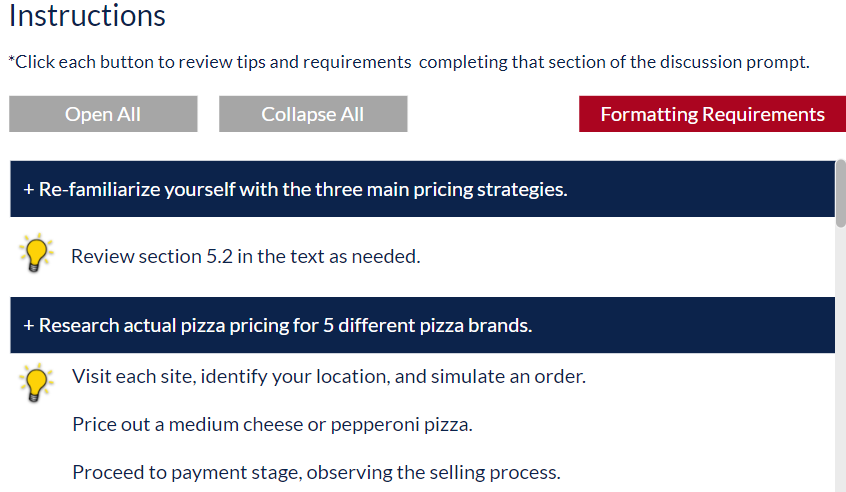Click the plus sign before Re-familiarize yourself

pyautogui.click(x=29, y=189)
